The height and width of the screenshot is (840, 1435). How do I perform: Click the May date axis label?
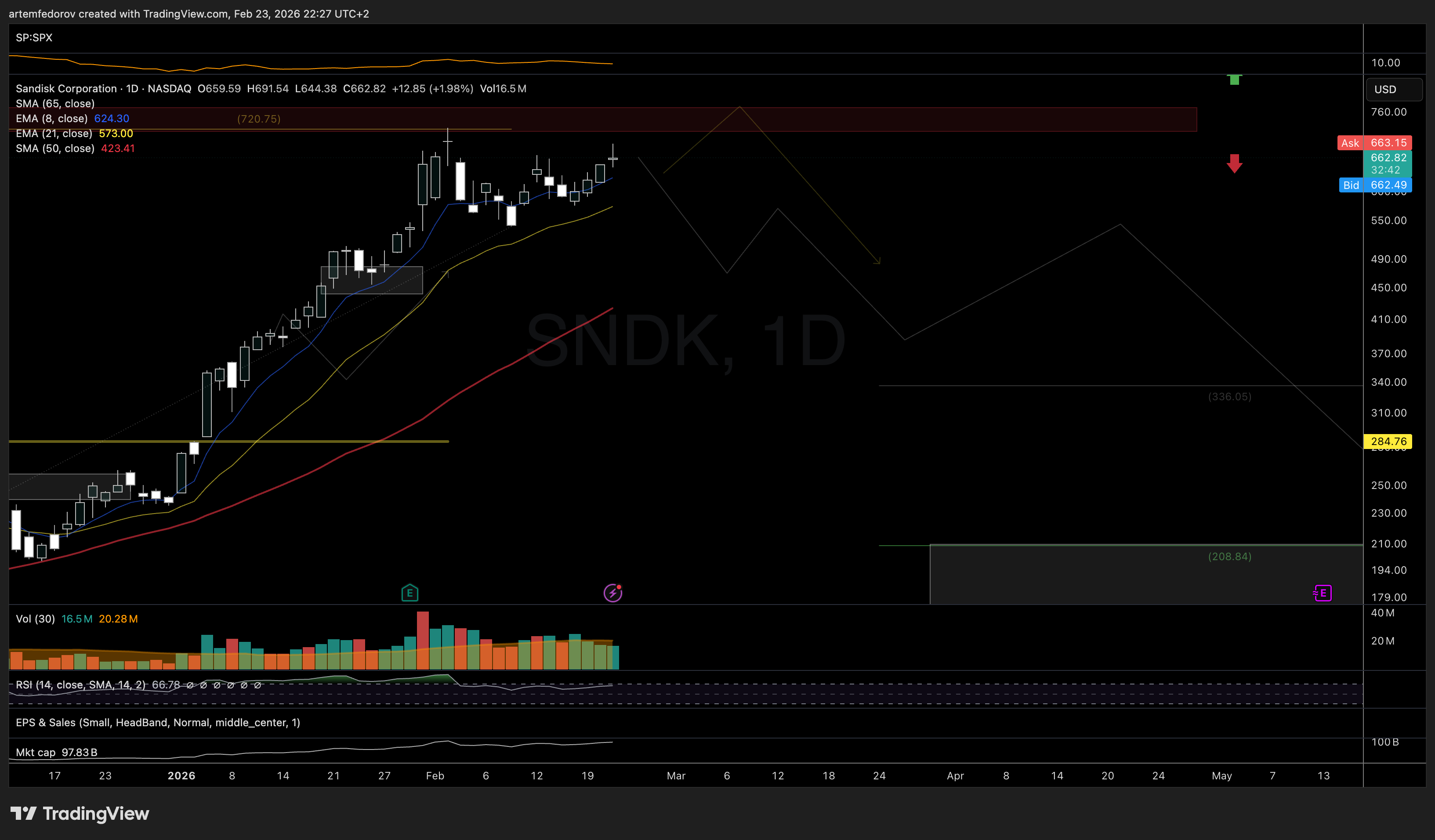point(1221,776)
